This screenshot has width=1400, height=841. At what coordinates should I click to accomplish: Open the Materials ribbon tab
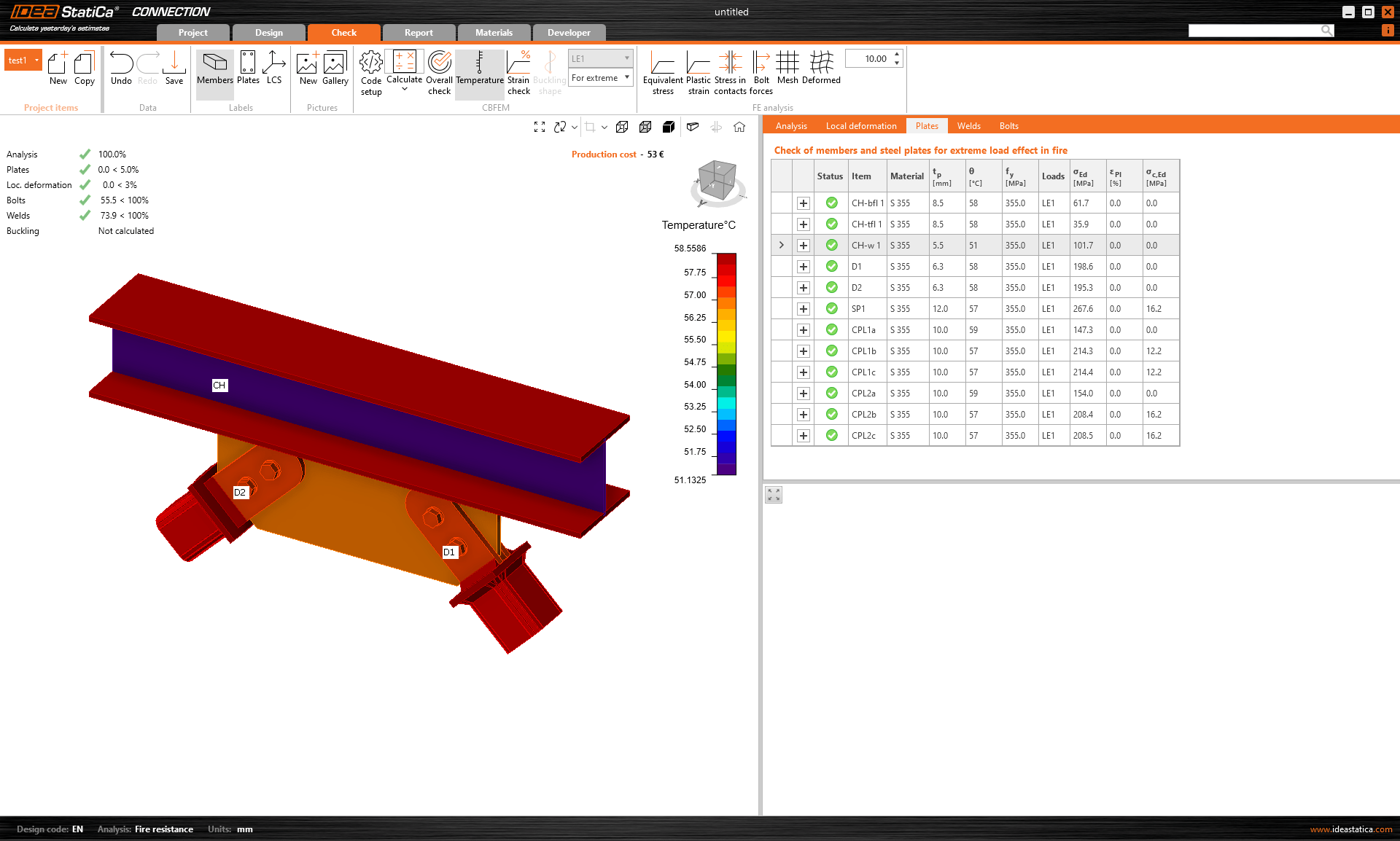coord(494,32)
